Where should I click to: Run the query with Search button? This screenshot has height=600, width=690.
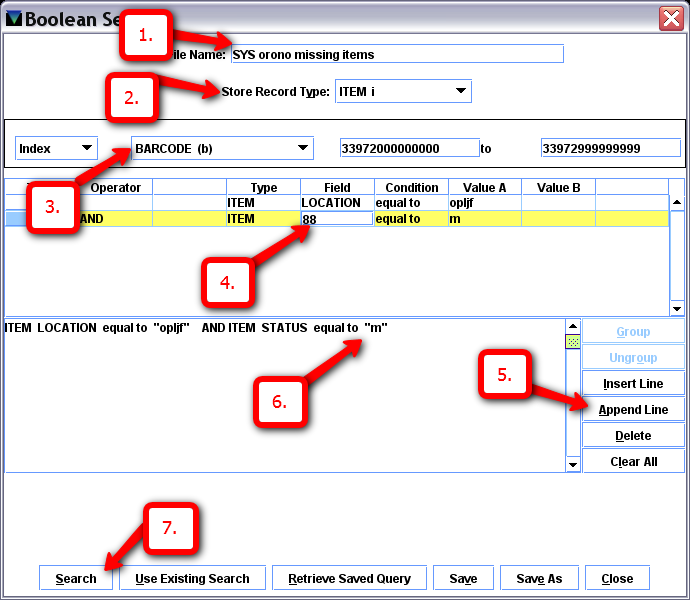76,579
